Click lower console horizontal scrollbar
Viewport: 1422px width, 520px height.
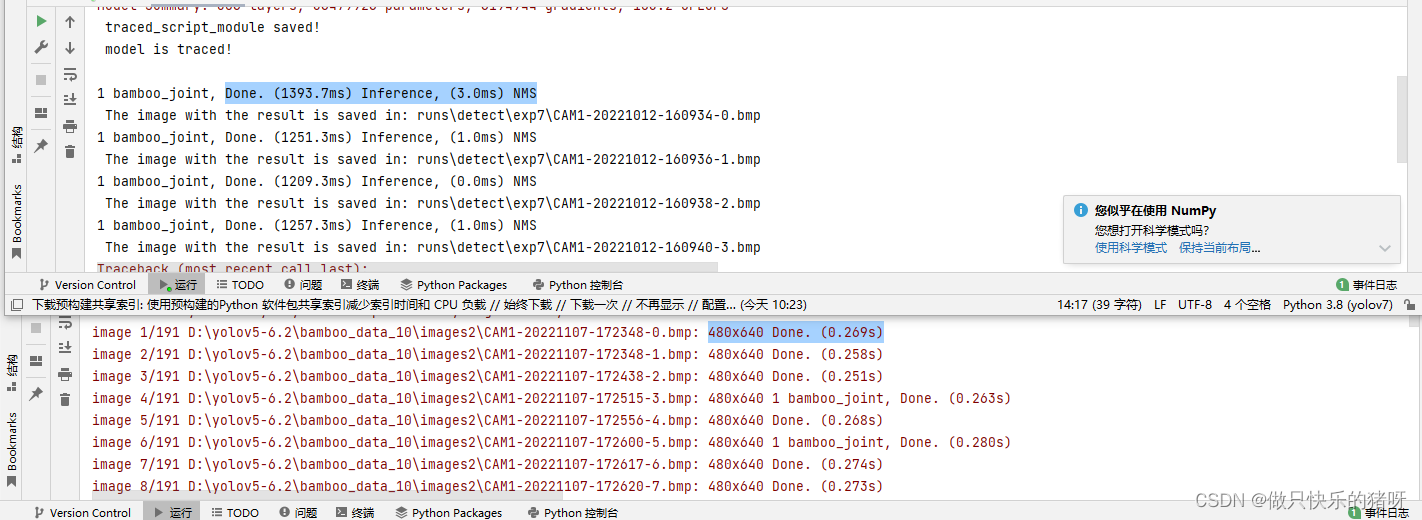[x=327, y=494]
